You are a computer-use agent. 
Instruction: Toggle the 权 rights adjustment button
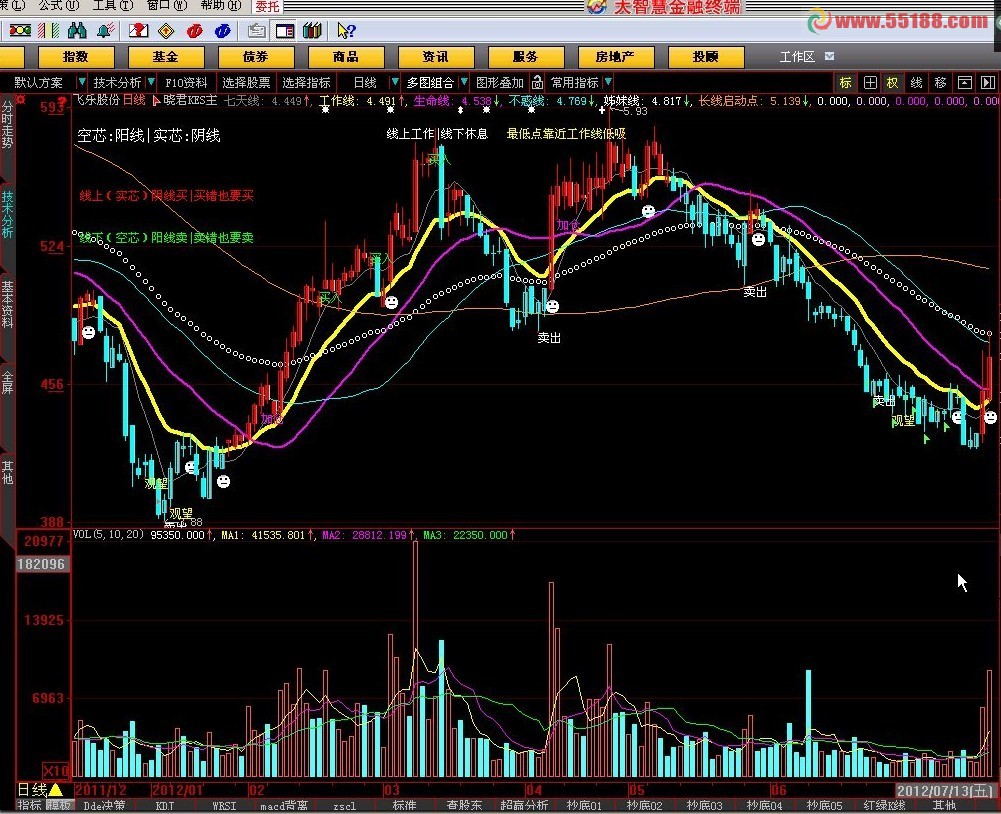point(892,82)
